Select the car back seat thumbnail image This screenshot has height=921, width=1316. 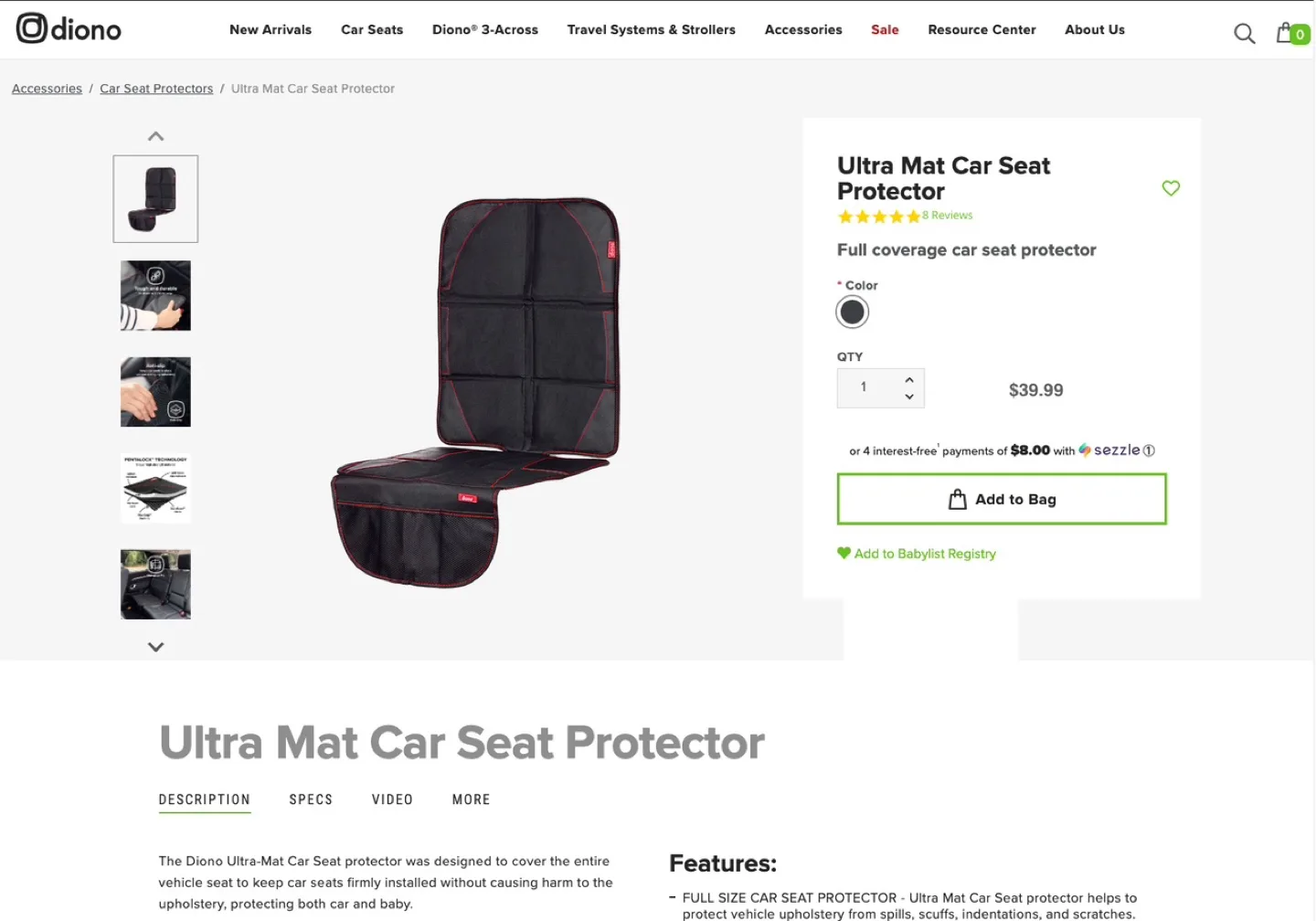pos(154,584)
